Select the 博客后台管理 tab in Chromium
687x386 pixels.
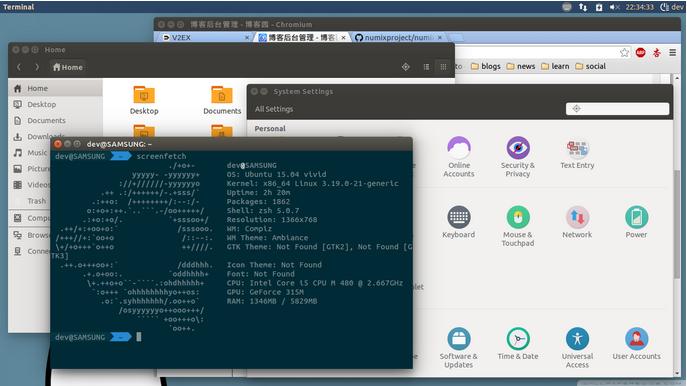(x=302, y=38)
